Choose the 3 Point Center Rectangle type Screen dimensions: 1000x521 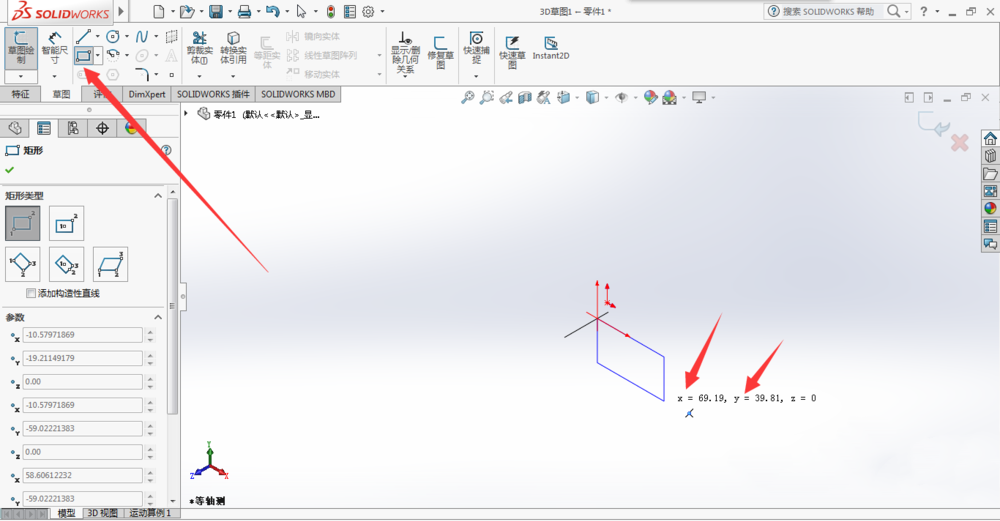point(66,264)
